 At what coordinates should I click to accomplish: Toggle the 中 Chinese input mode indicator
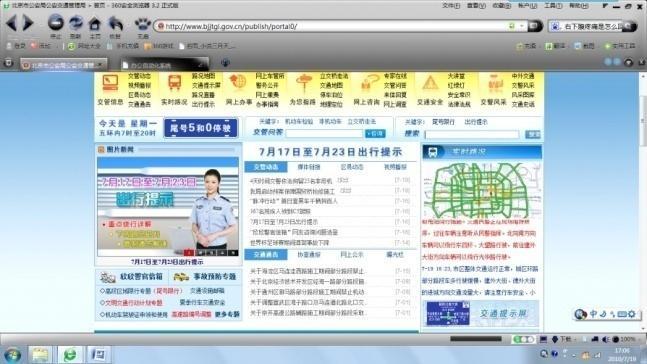(x=593, y=314)
